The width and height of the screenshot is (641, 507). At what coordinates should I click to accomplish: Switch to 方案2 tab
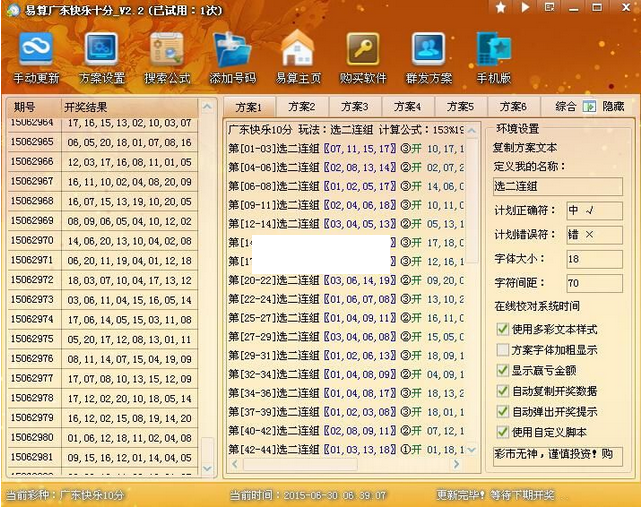(302, 107)
